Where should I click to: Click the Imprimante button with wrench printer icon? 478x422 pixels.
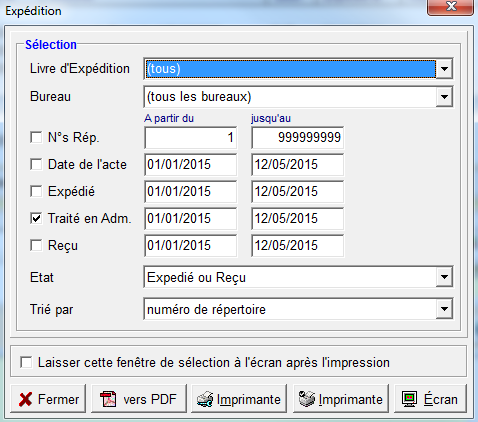pyautogui.click(x=239, y=399)
